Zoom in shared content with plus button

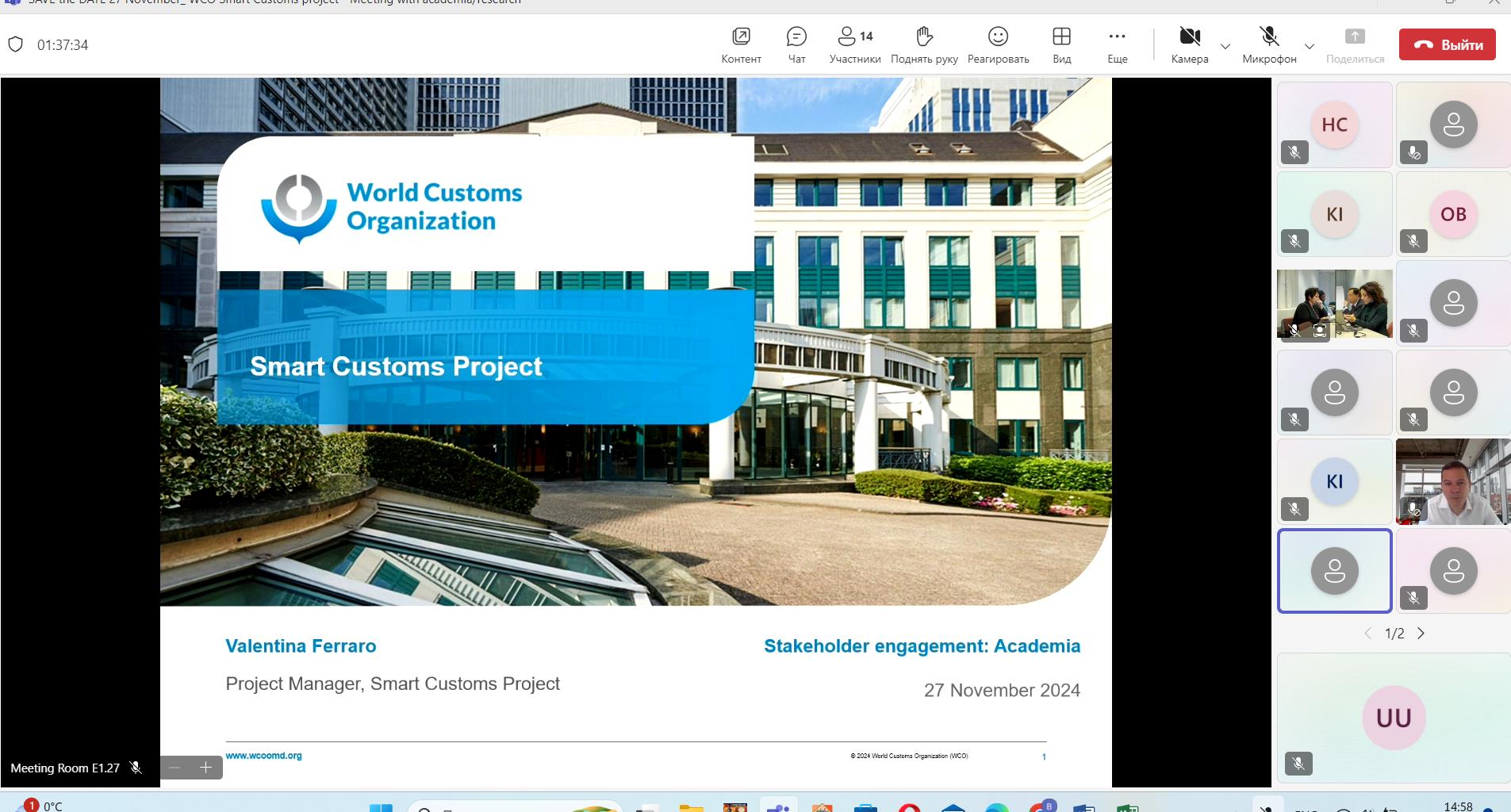(x=206, y=767)
